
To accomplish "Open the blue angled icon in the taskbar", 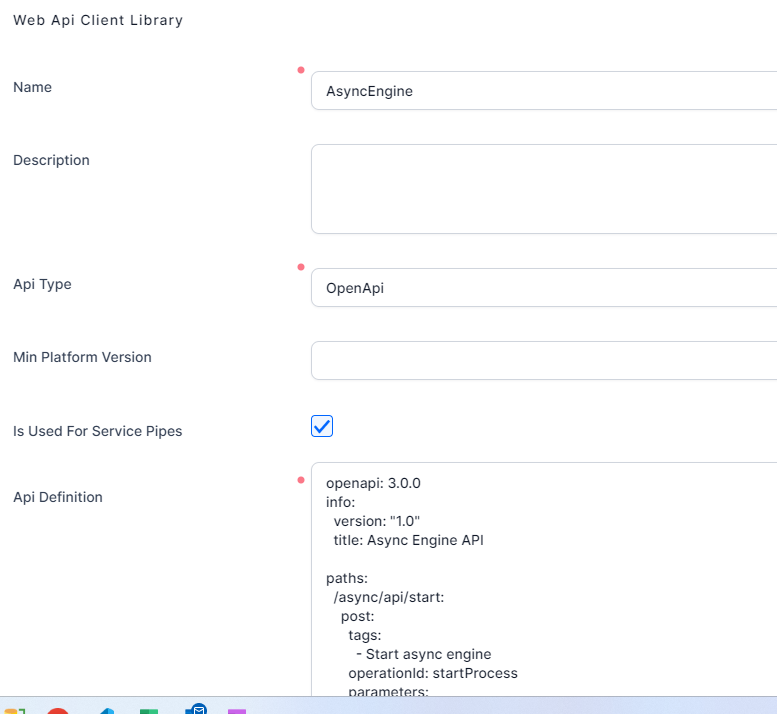I will click(x=105, y=710).
